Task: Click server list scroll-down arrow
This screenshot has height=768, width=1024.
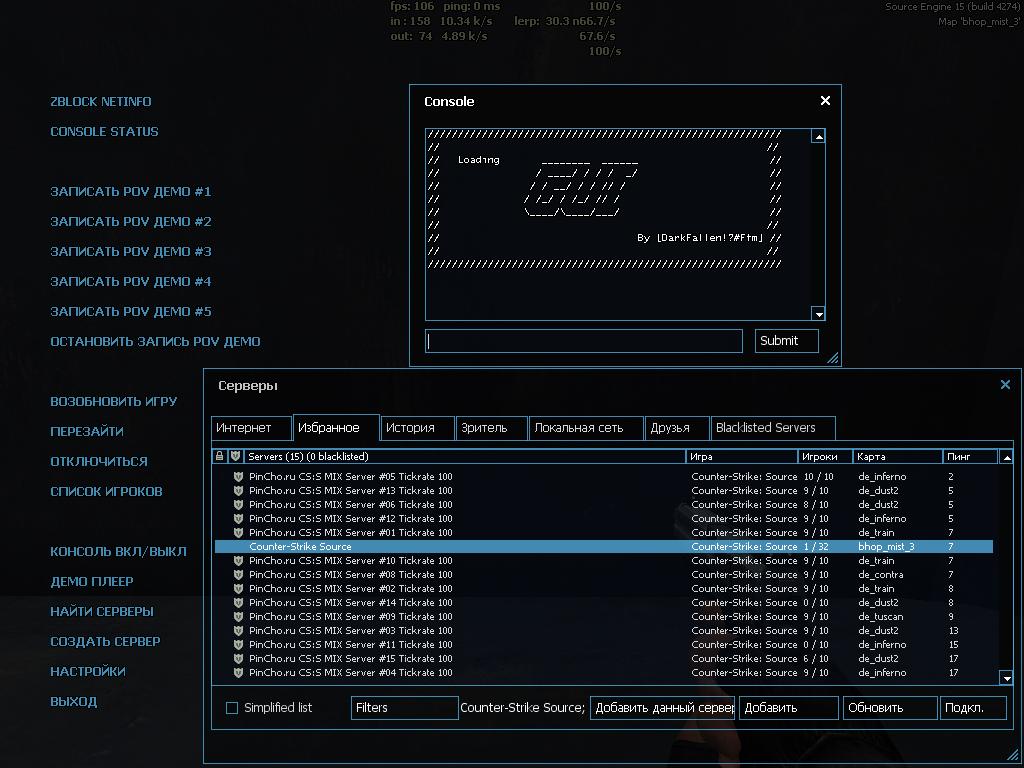Action: pyautogui.click(x=1006, y=678)
